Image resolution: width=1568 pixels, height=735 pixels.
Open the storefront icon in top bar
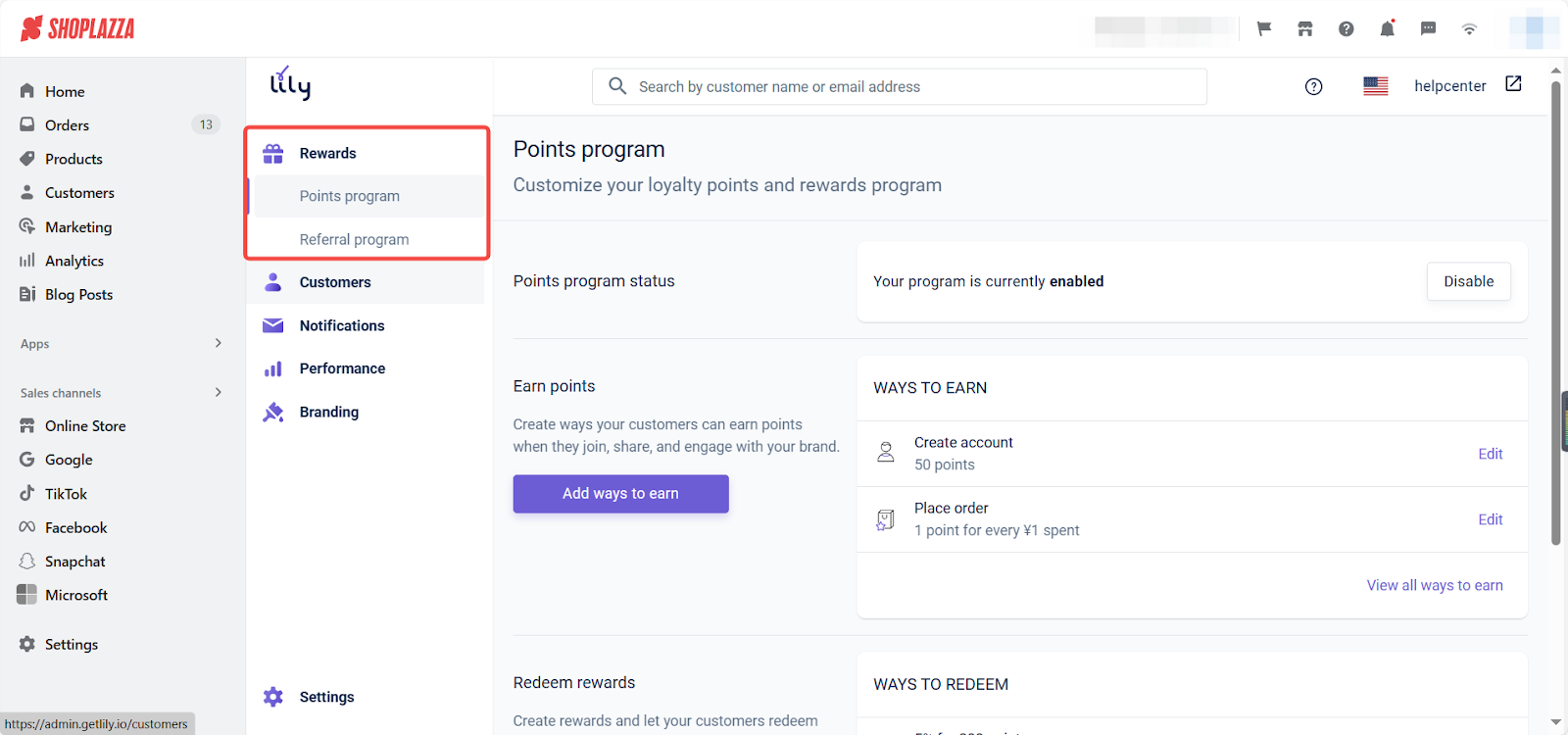1304,28
